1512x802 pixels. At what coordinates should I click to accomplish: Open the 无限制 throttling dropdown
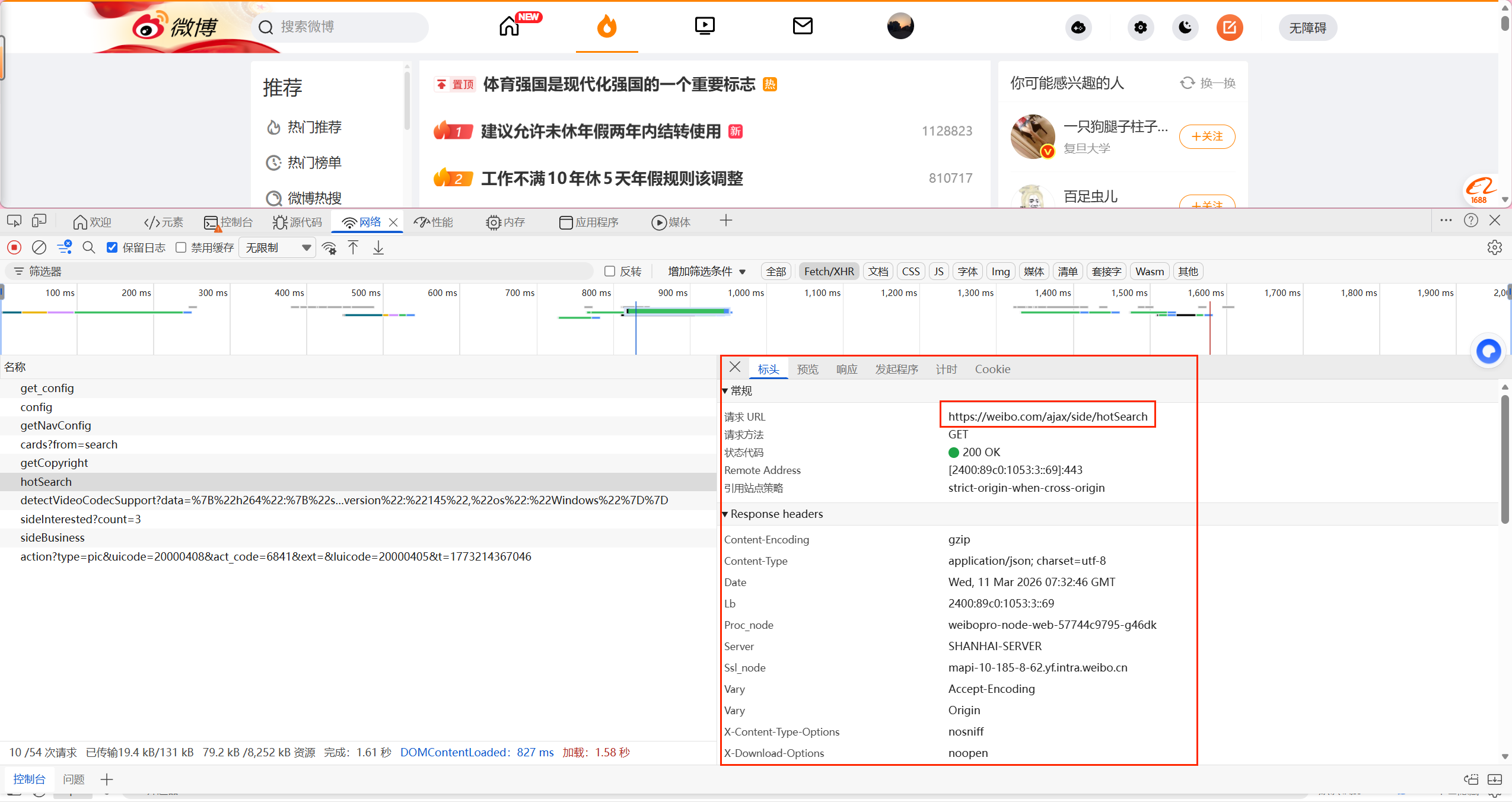tap(278, 247)
